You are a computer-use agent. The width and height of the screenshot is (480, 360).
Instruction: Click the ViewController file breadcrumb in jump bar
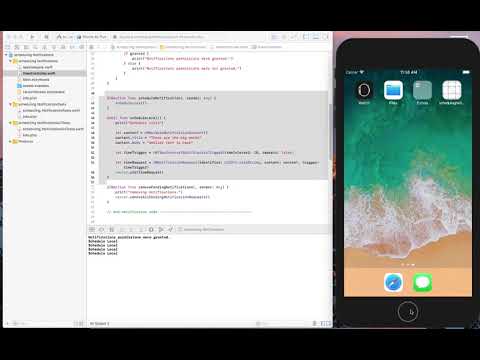coord(230,47)
